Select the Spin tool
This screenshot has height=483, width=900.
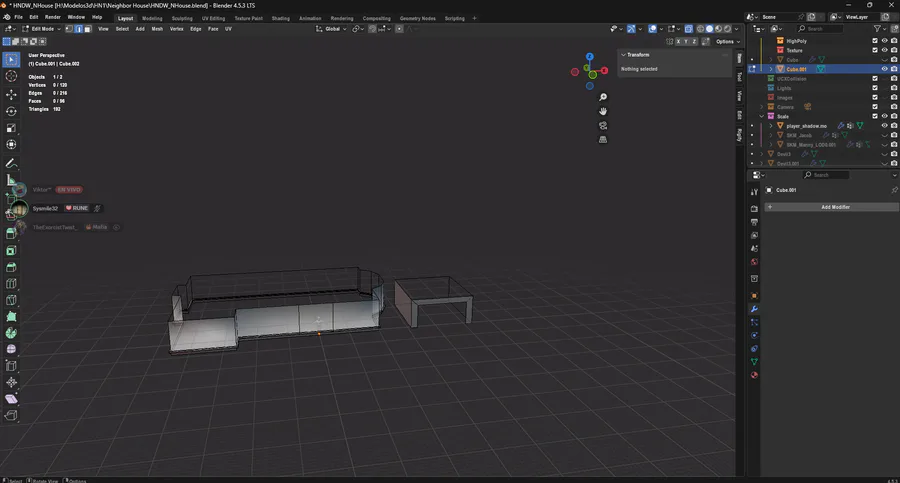[x=11, y=333]
